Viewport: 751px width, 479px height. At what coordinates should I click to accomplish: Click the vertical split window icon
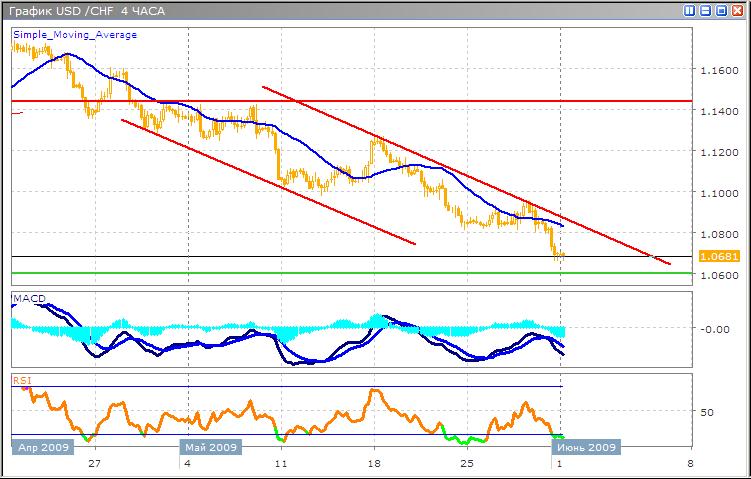690,10
